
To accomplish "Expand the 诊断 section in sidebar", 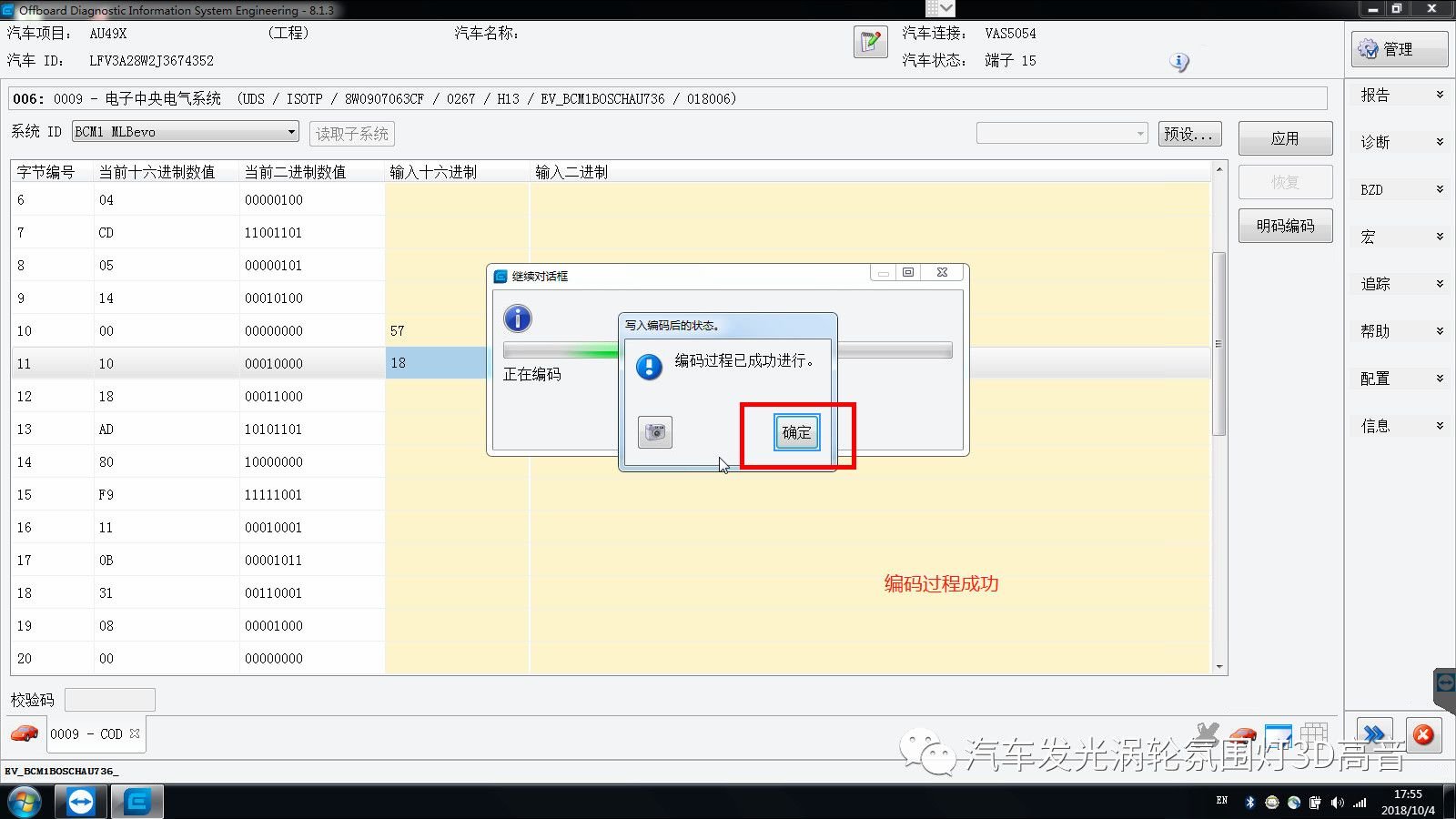I will pos(1401,142).
